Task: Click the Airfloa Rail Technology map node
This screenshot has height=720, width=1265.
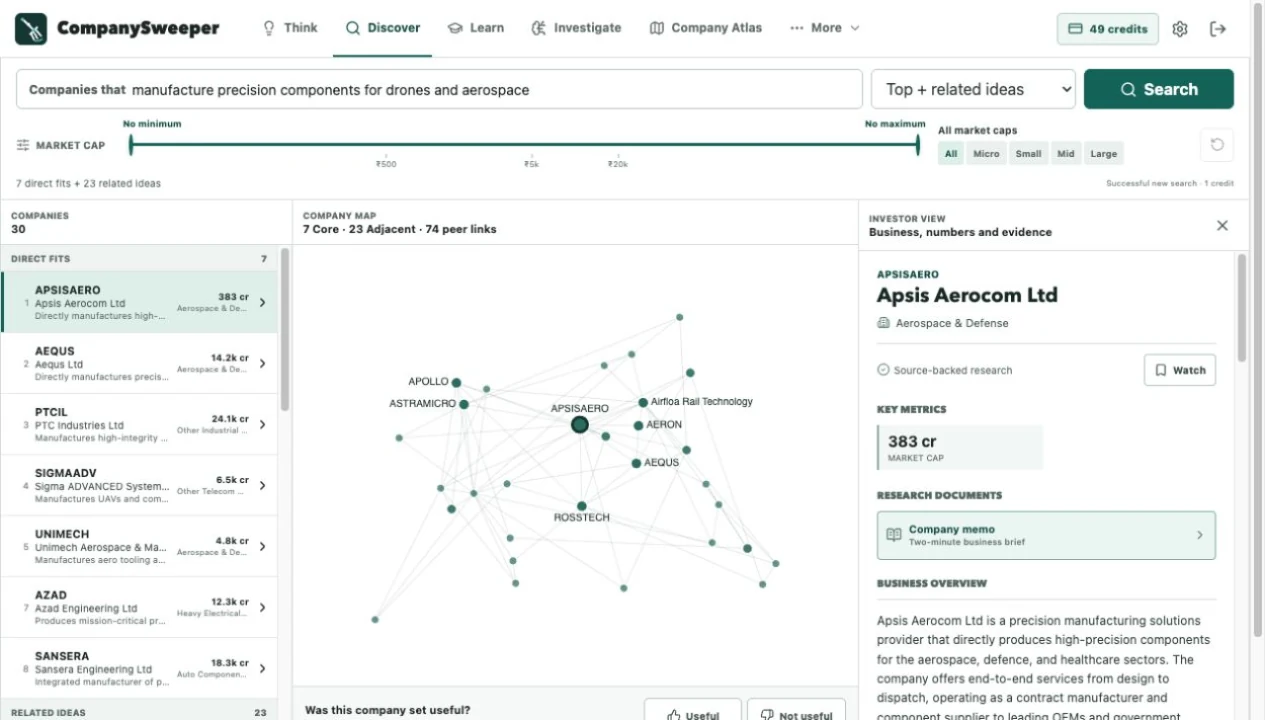Action: click(x=643, y=403)
